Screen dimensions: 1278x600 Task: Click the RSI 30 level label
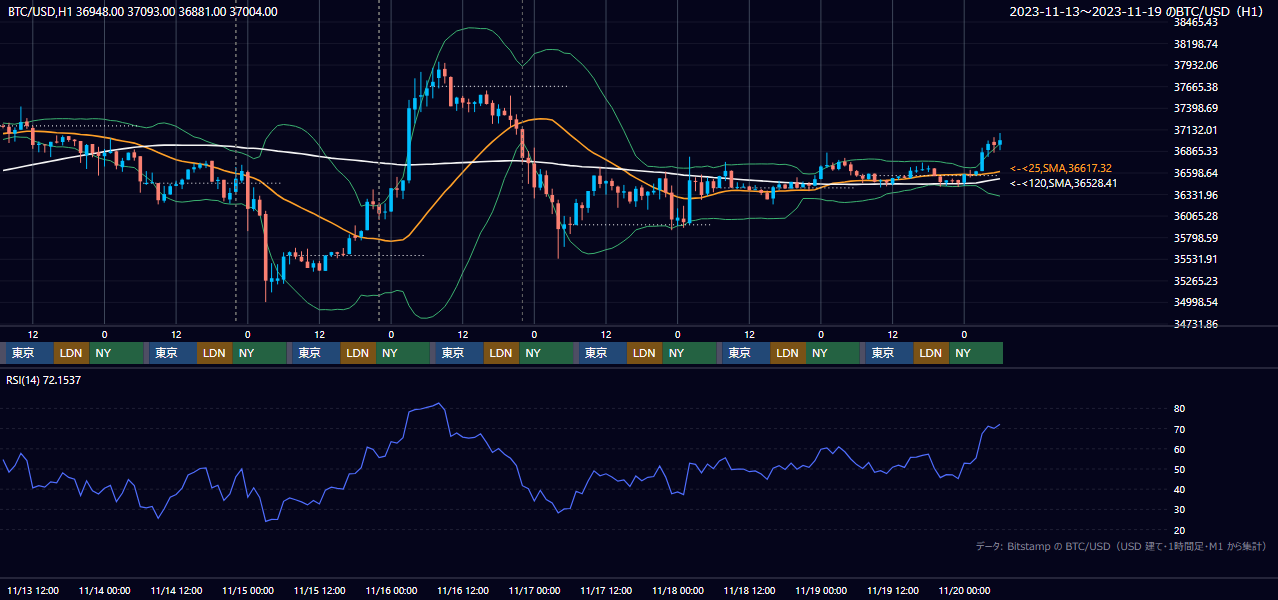coord(1179,510)
